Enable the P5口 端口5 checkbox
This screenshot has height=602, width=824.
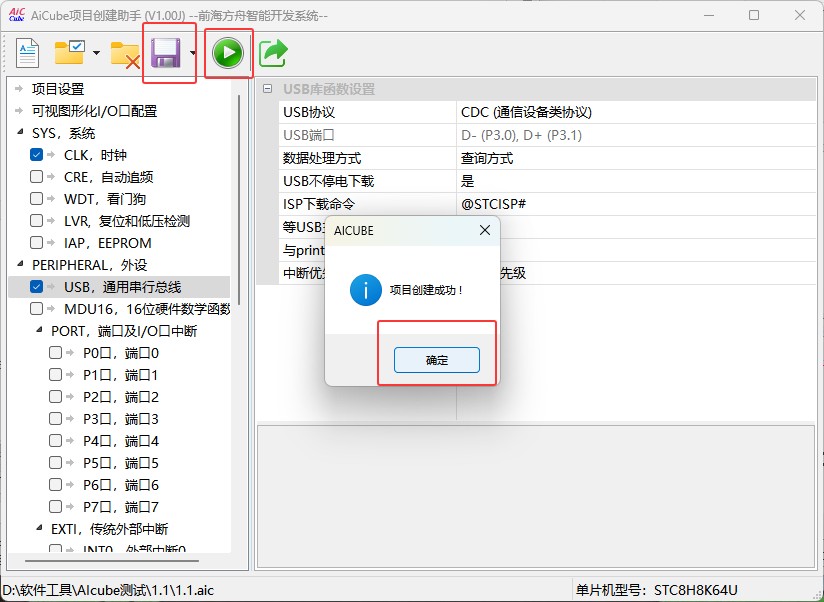(x=55, y=463)
